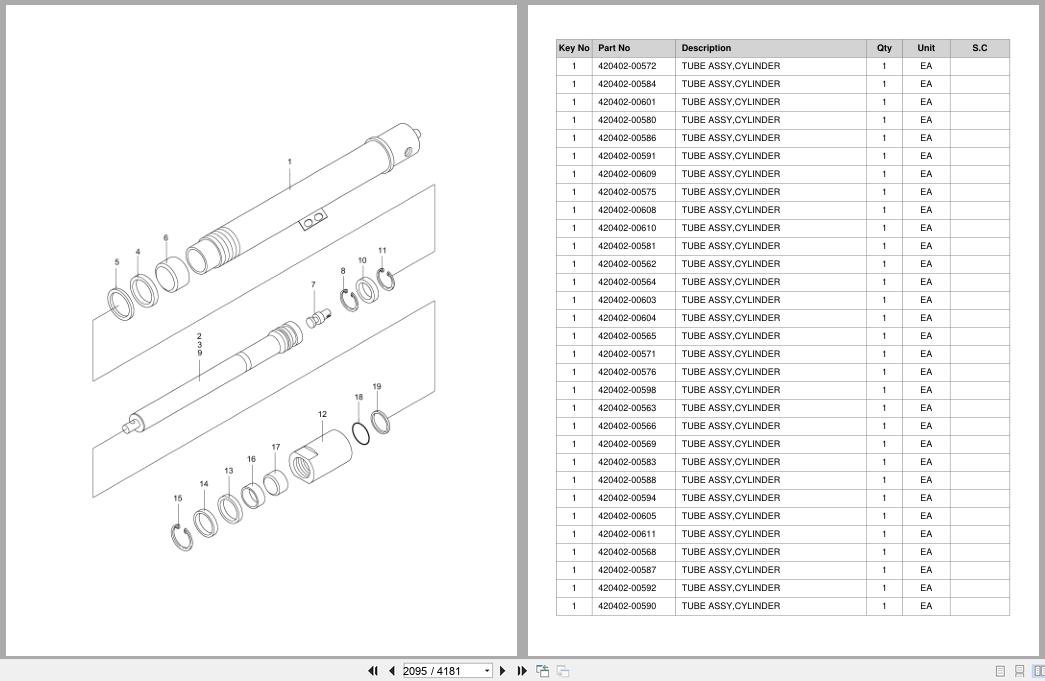Screen dimensions: 1045x681
Task: Select part number 420402-00584
Action: click(x=626, y=84)
